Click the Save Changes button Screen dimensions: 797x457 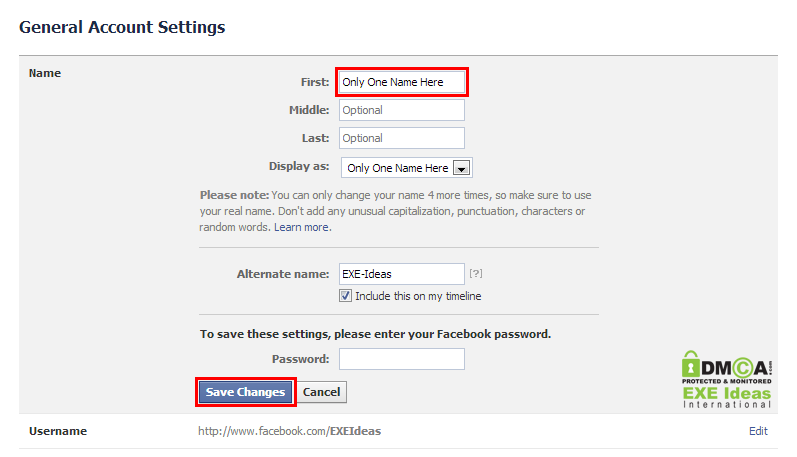[x=245, y=392]
